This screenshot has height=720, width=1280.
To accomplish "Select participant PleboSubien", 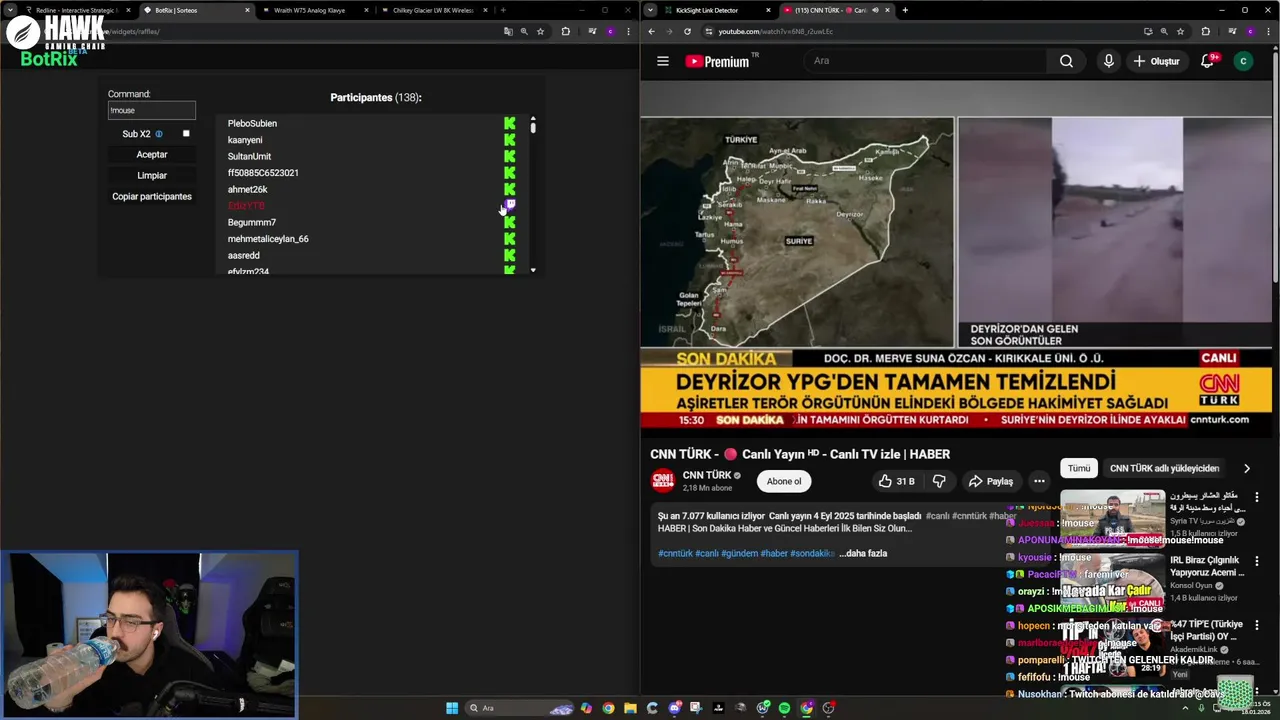I will click(252, 123).
